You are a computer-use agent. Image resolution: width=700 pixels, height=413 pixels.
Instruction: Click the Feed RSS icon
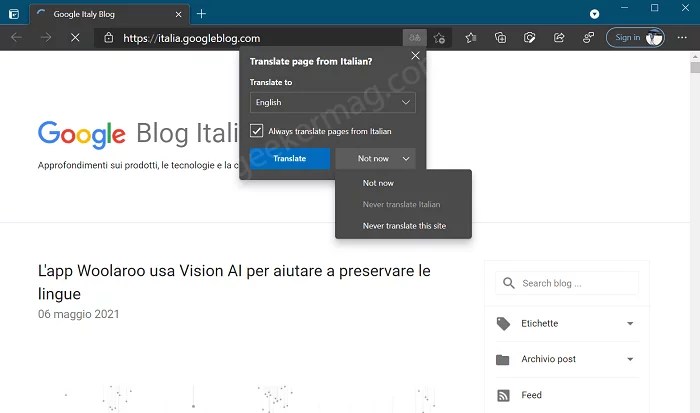[503, 396]
